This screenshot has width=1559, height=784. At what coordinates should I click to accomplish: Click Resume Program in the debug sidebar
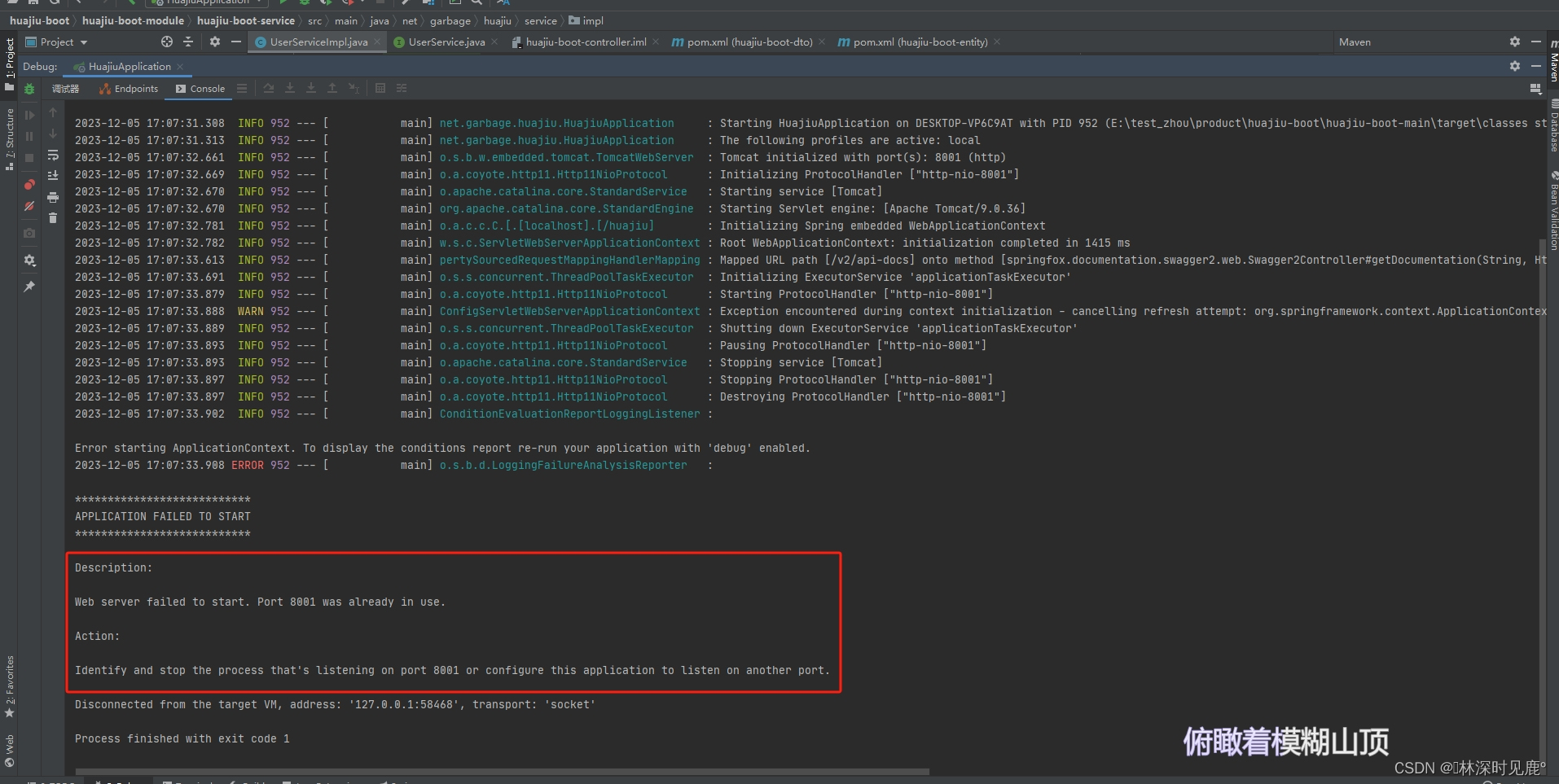(29, 115)
